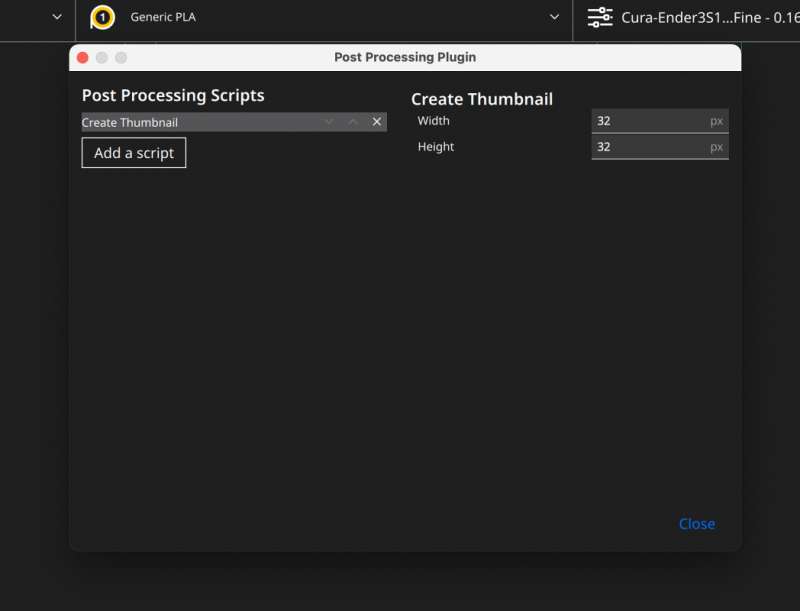Move Create Thumbnail script up
The height and width of the screenshot is (611, 800).
coord(353,122)
